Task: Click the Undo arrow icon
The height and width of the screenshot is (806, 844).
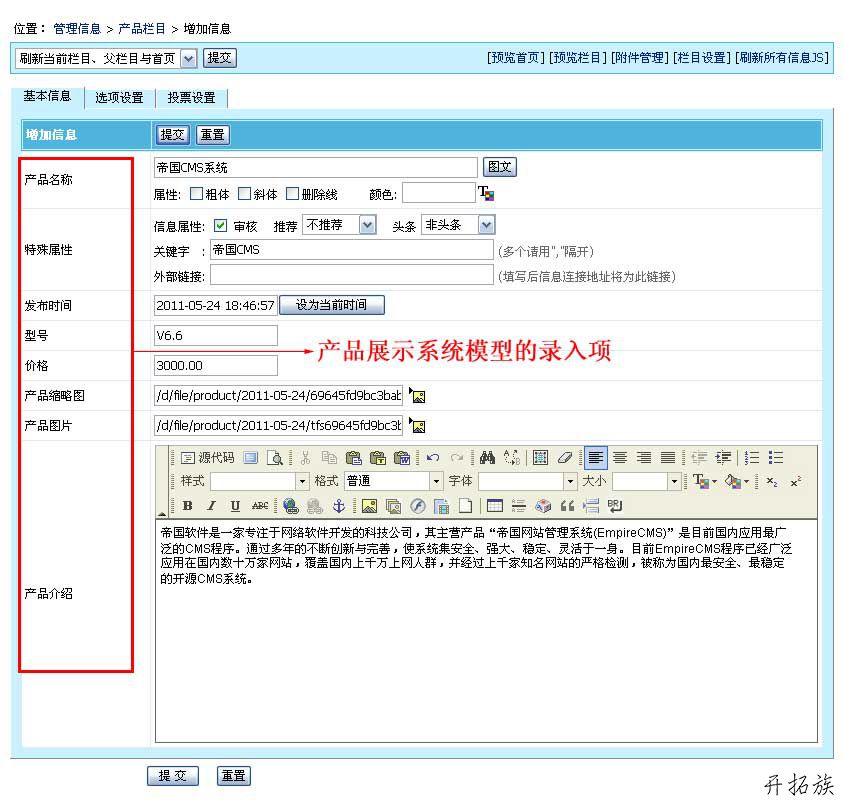Action: 433,458
